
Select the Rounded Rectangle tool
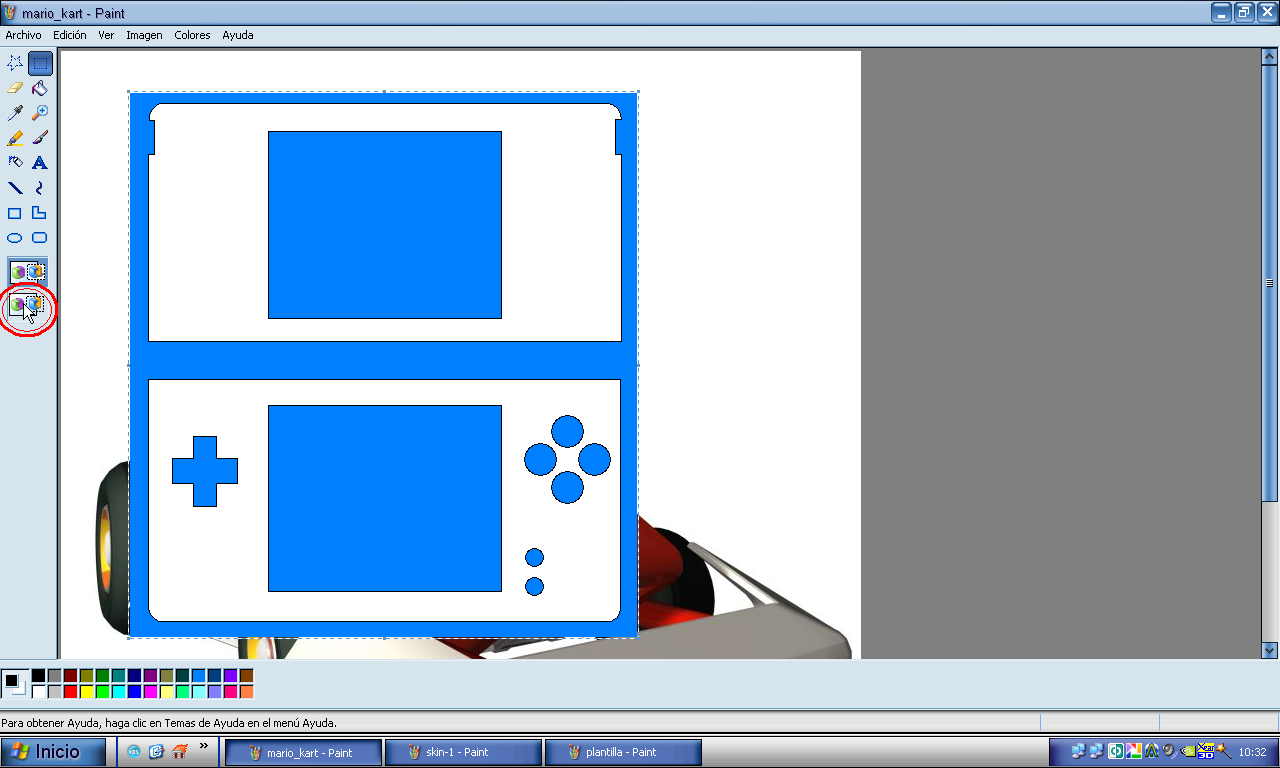click(x=40, y=238)
